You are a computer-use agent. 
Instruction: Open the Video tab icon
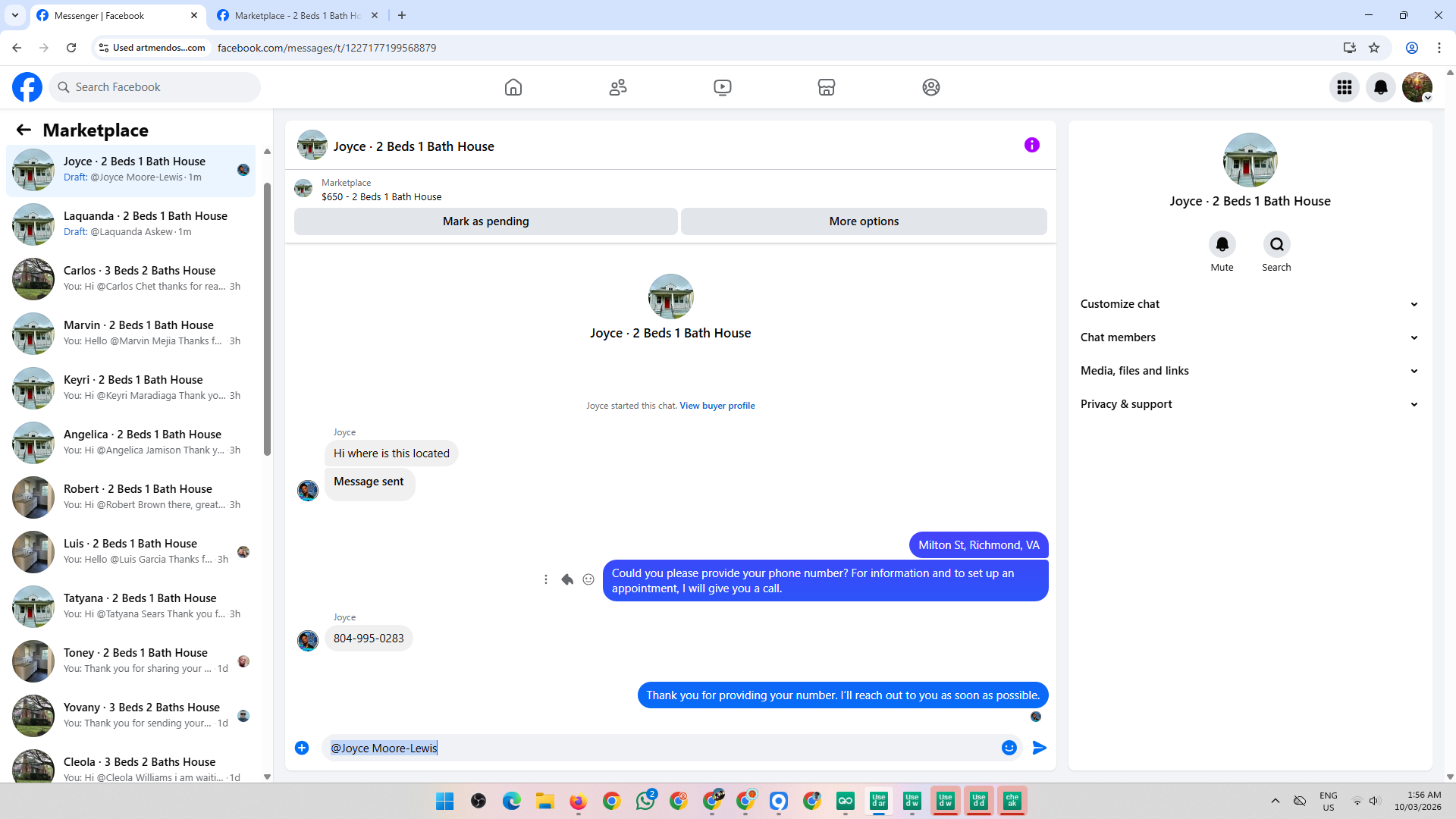coord(723,87)
